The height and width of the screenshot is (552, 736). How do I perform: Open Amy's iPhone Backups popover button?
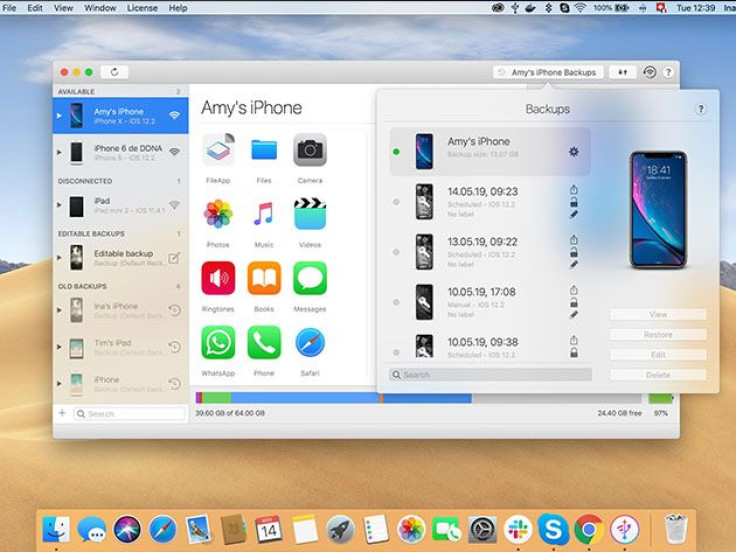coord(548,72)
